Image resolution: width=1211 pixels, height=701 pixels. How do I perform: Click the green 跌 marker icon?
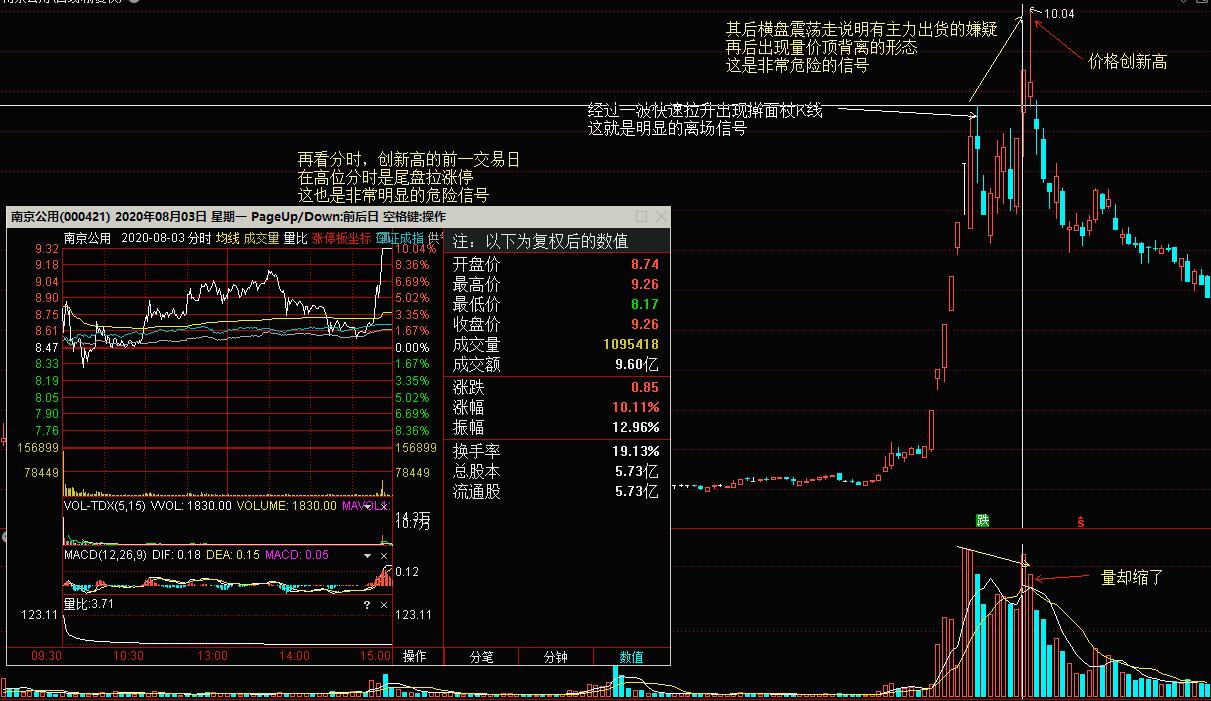coord(983,520)
